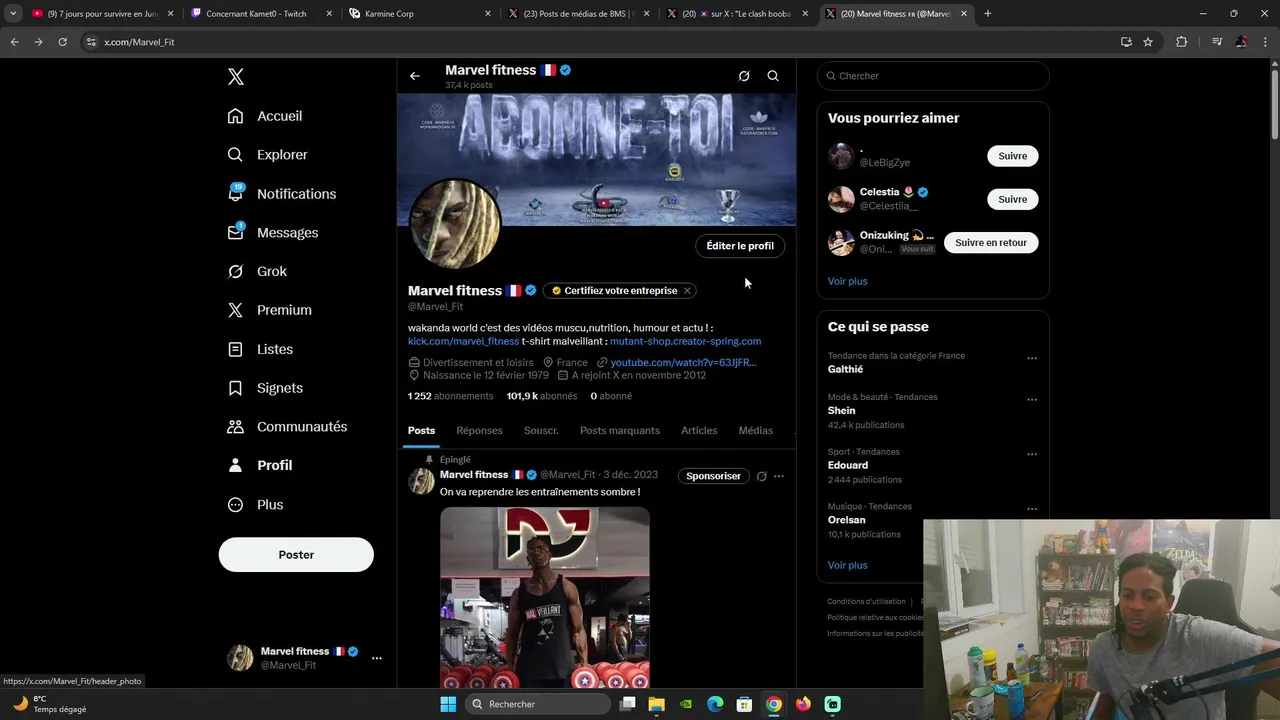Click the Poster button

pyautogui.click(x=296, y=555)
